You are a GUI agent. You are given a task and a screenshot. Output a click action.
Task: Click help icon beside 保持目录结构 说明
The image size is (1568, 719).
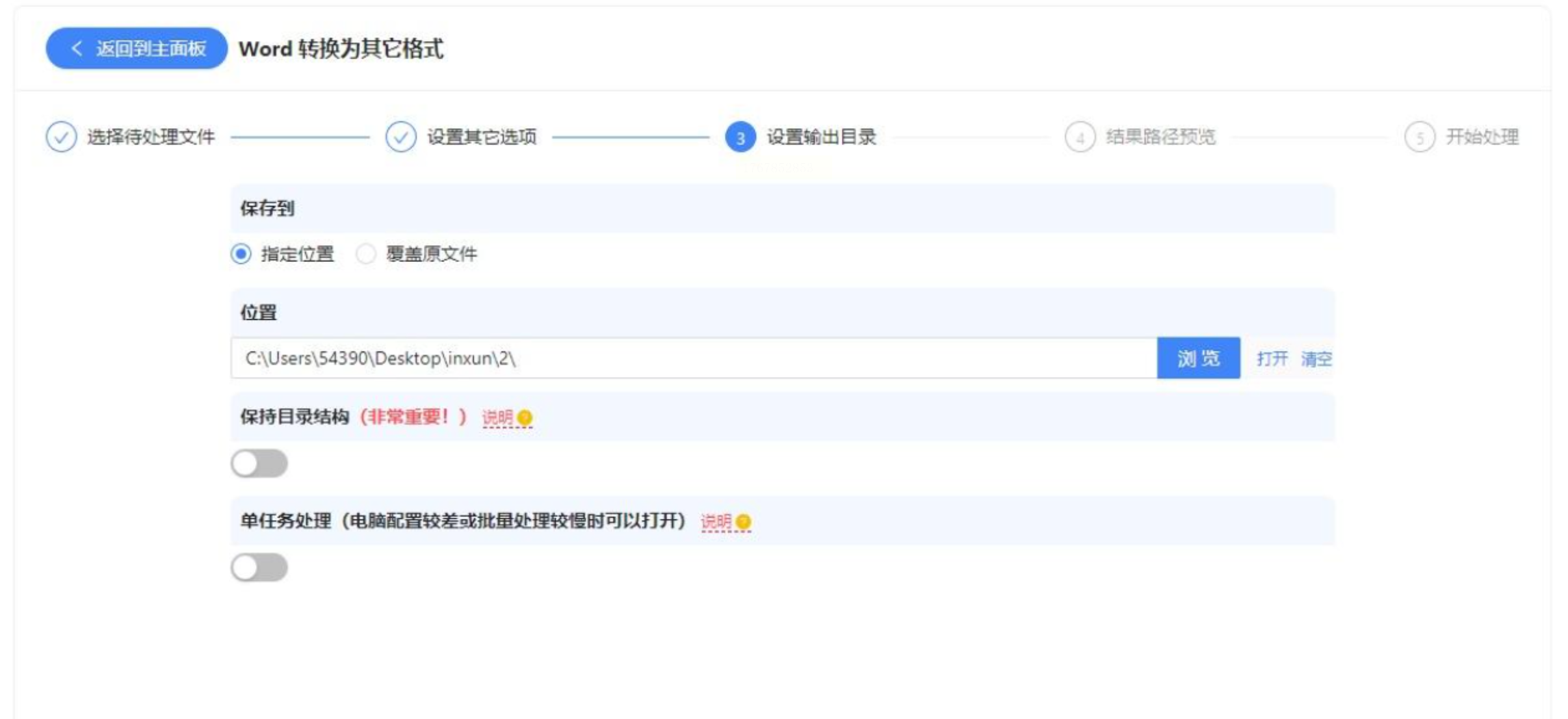[x=525, y=417]
